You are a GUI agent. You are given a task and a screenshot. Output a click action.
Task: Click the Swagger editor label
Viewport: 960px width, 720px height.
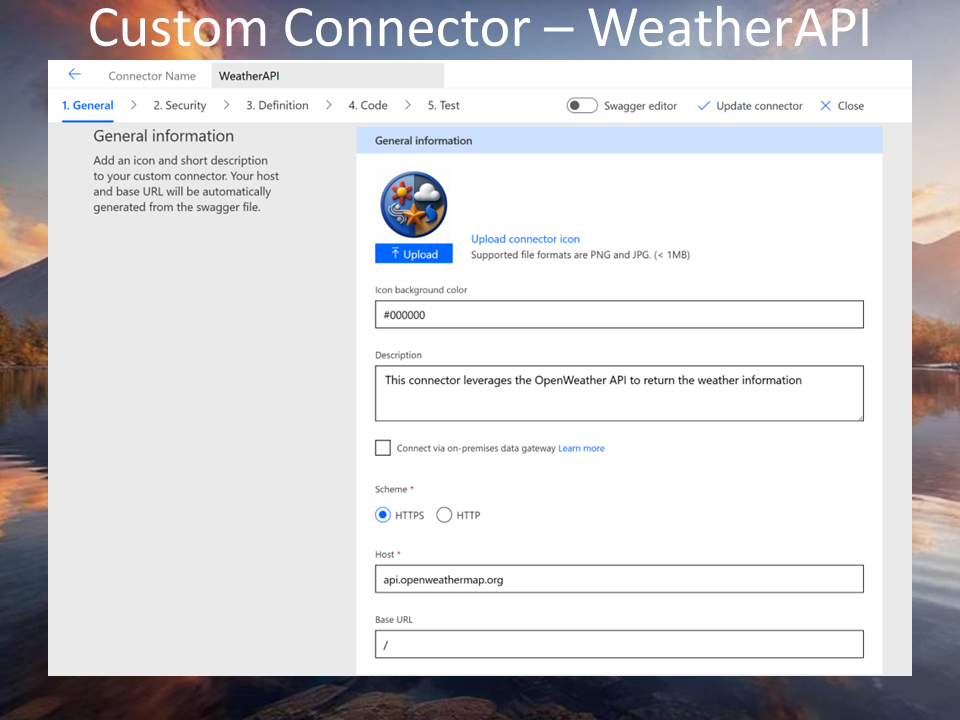640,106
